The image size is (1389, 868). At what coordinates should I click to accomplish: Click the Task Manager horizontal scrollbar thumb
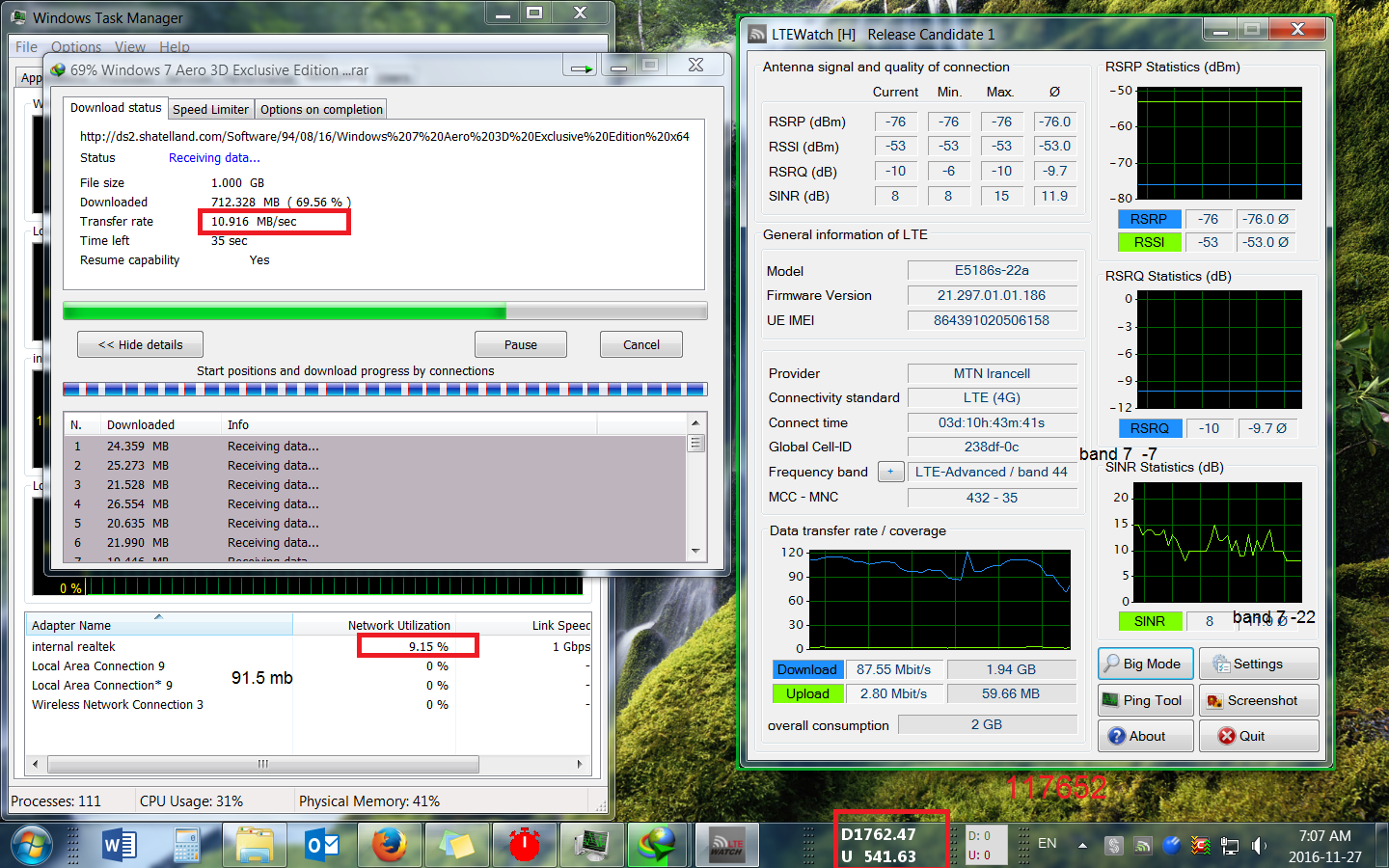(262, 764)
